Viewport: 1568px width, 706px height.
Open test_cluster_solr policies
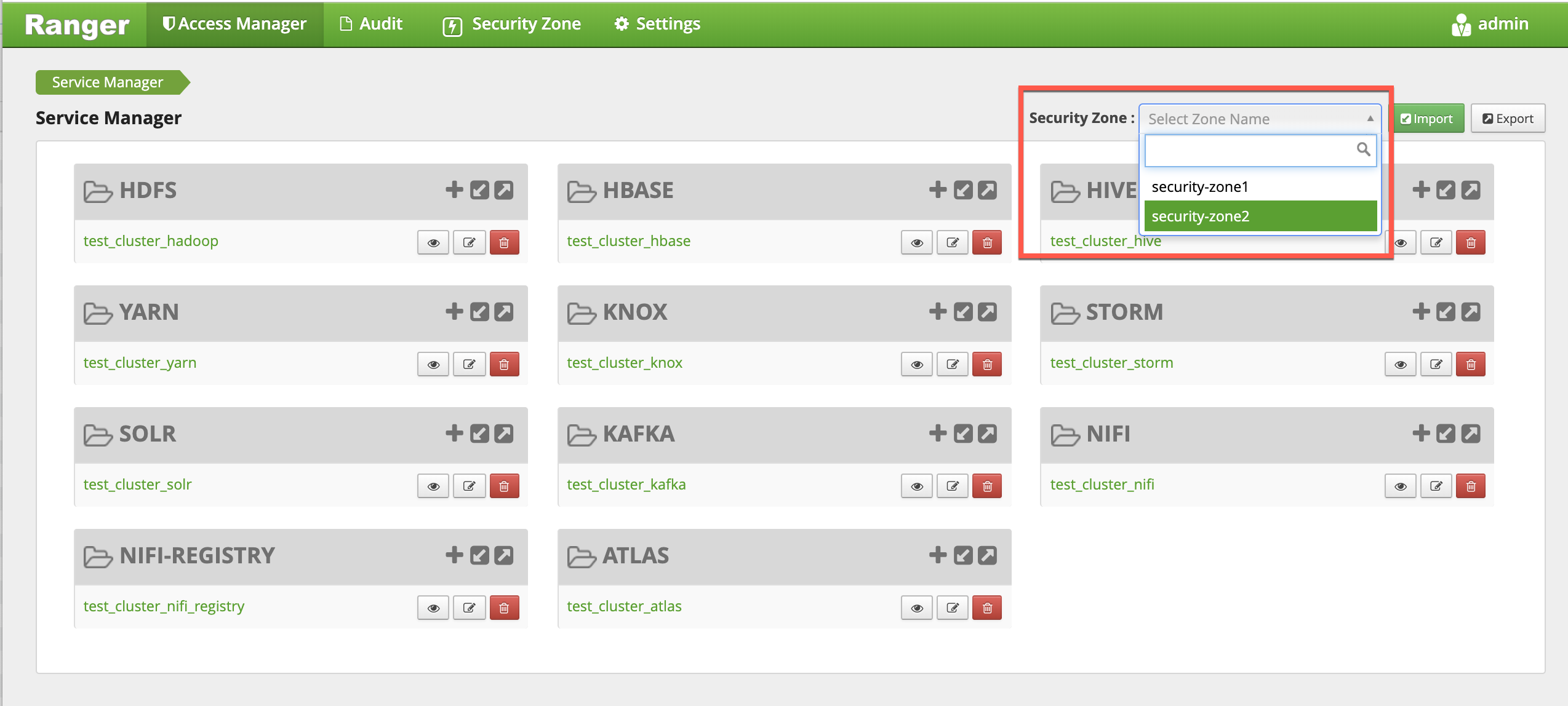click(137, 485)
